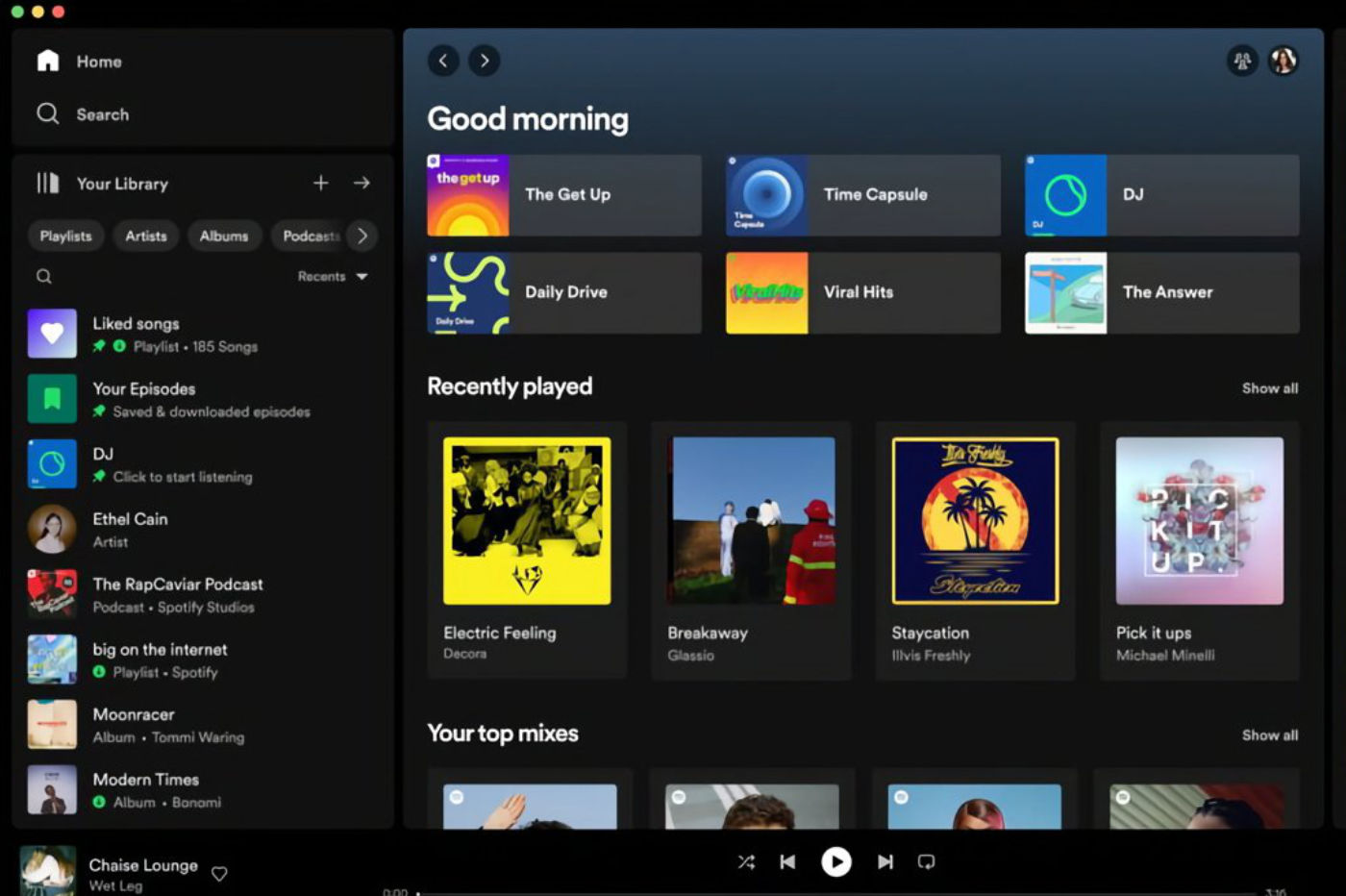Viewport: 1346px width, 896px height.
Task: Click the green macOS fullscreen button
Action: tap(17, 12)
